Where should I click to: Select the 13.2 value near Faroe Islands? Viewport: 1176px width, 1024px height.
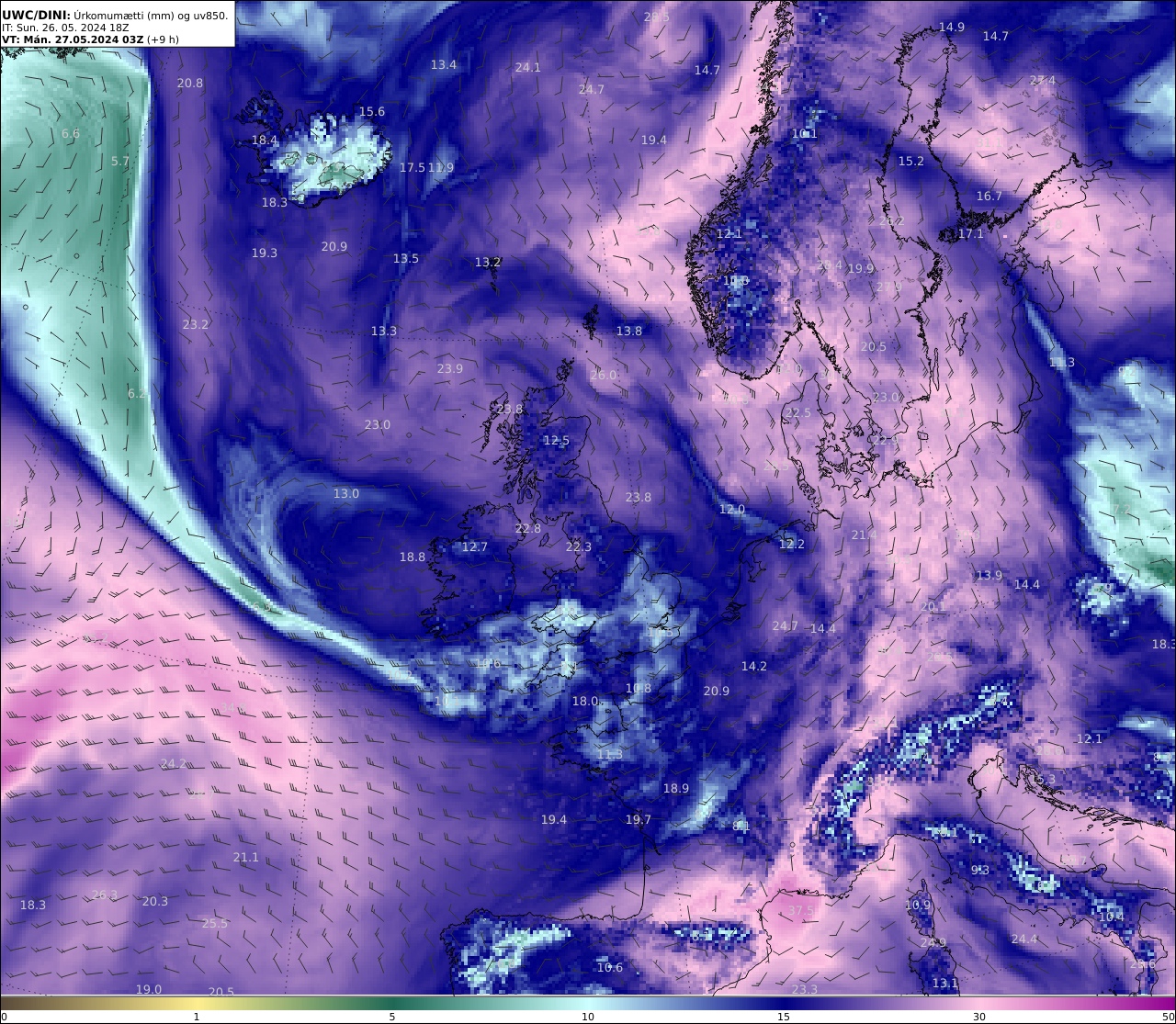pyautogui.click(x=488, y=263)
